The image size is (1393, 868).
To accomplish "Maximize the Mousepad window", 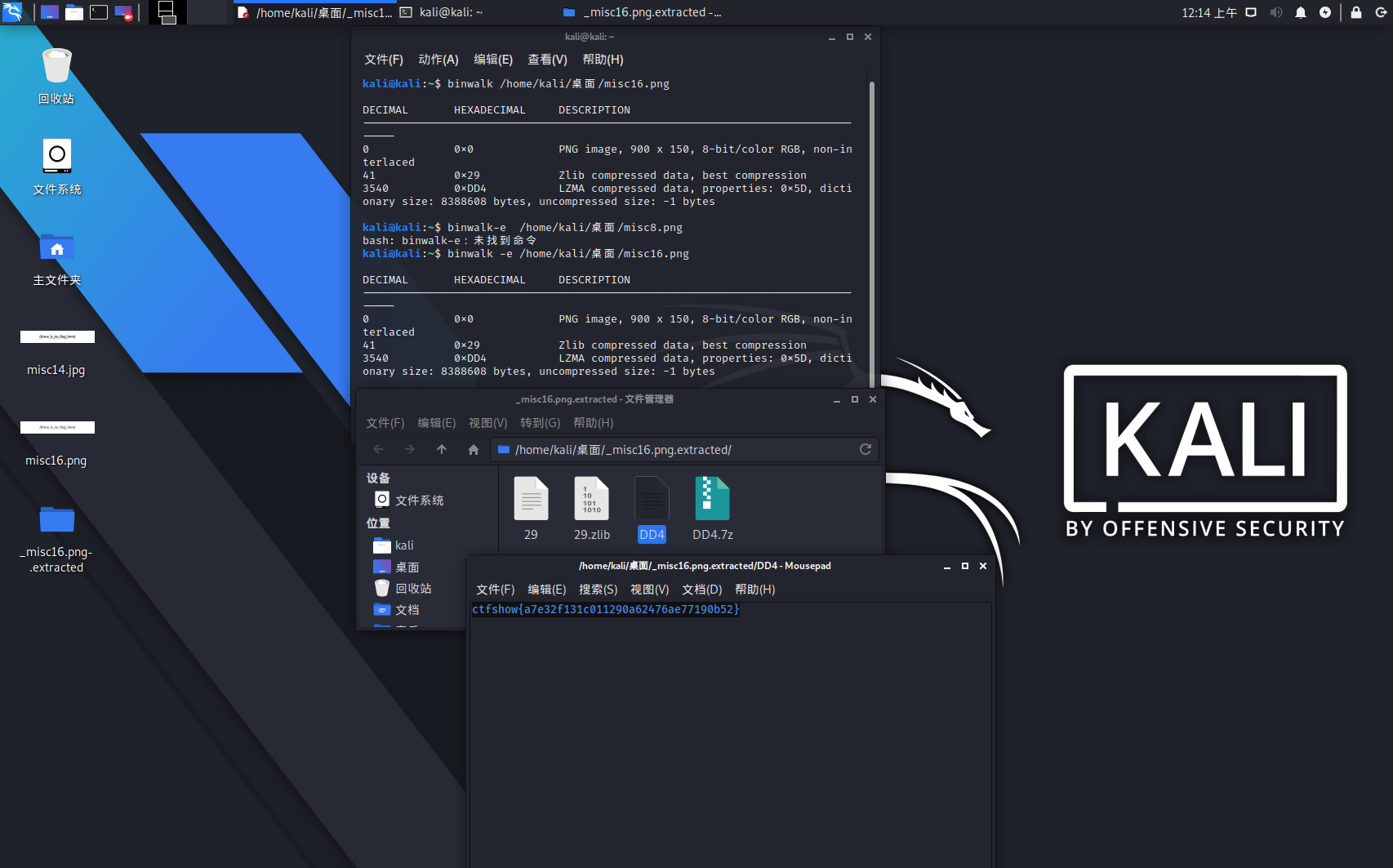I will [x=965, y=566].
